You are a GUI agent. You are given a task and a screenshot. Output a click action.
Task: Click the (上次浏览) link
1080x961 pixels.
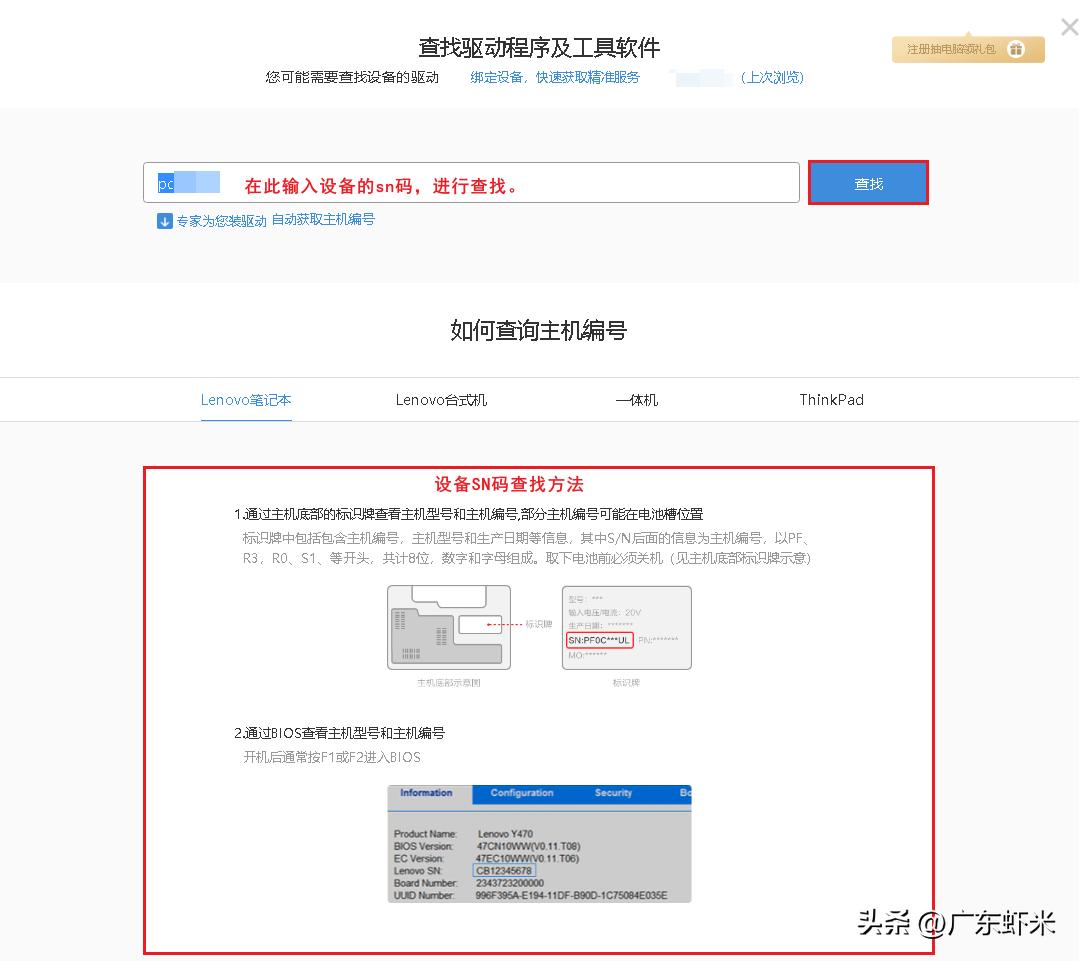[x=773, y=77]
